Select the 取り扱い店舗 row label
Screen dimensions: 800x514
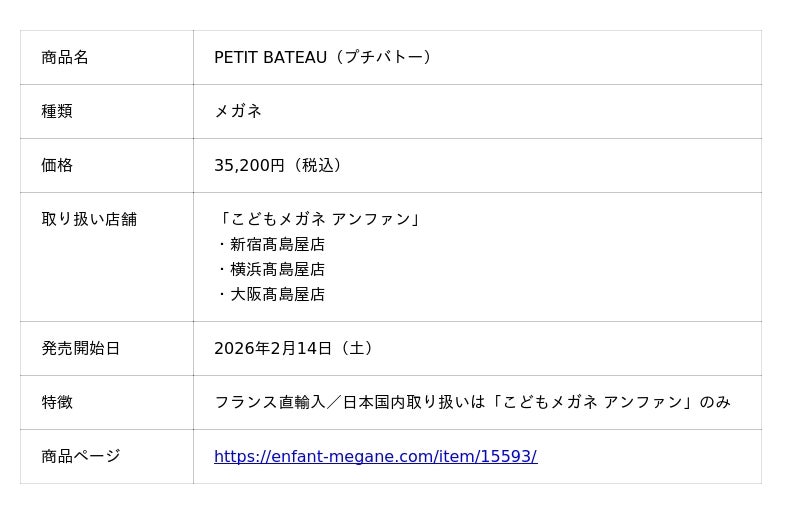89,220
